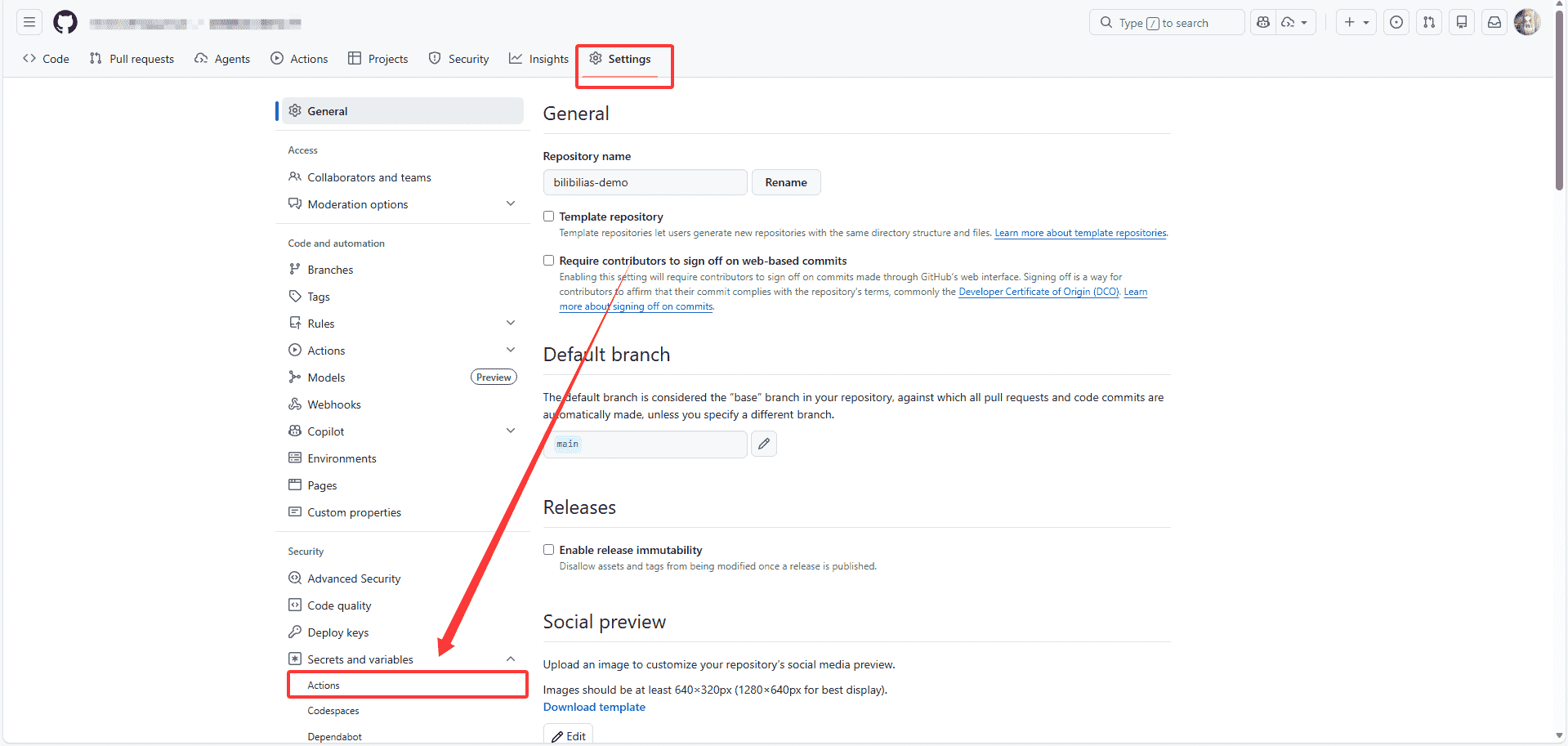Screen dimensions: 1568x746
Task: Open the Download template link
Action: point(594,708)
